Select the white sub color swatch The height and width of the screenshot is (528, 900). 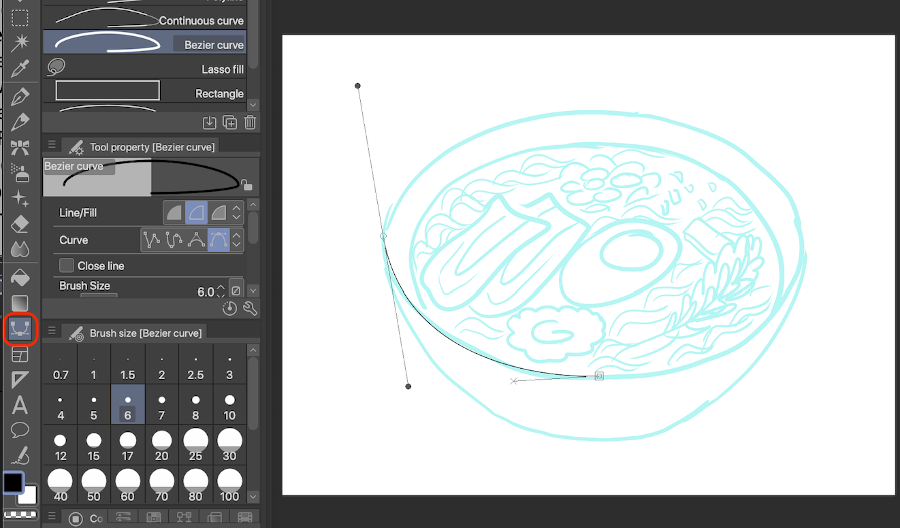click(x=29, y=495)
